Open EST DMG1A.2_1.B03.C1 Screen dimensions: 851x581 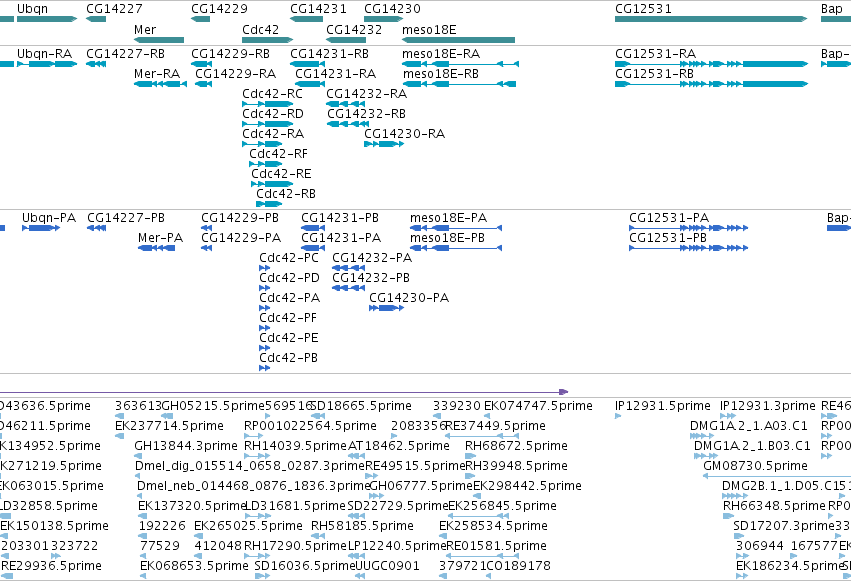click(x=752, y=446)
